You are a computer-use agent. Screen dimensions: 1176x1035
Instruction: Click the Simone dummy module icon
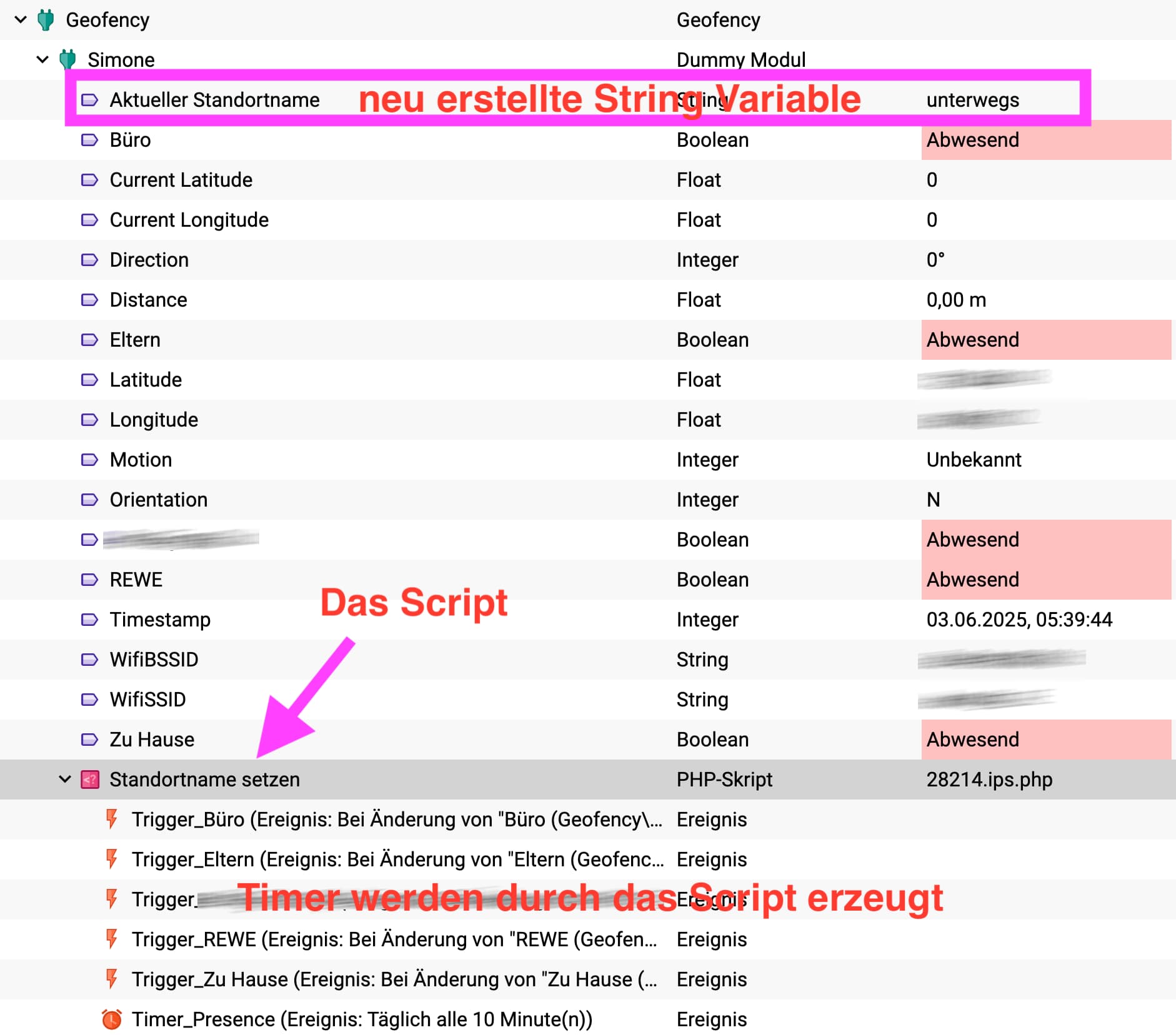coord(67,59)
